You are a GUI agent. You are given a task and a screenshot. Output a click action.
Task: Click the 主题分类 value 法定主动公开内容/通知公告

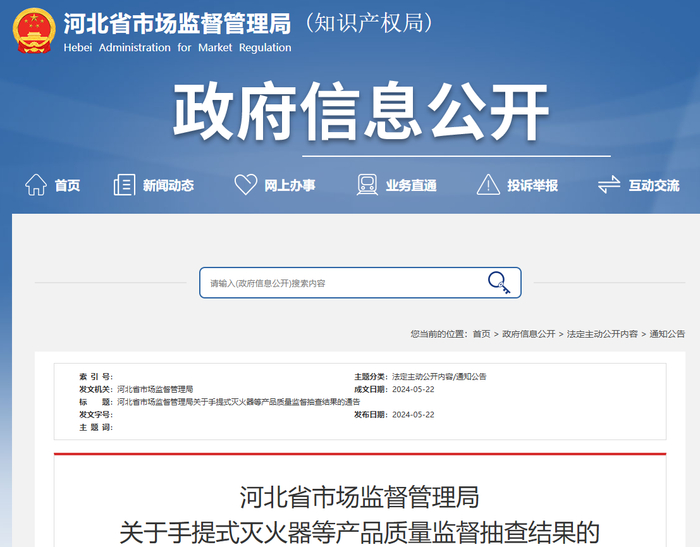(439, 376)
